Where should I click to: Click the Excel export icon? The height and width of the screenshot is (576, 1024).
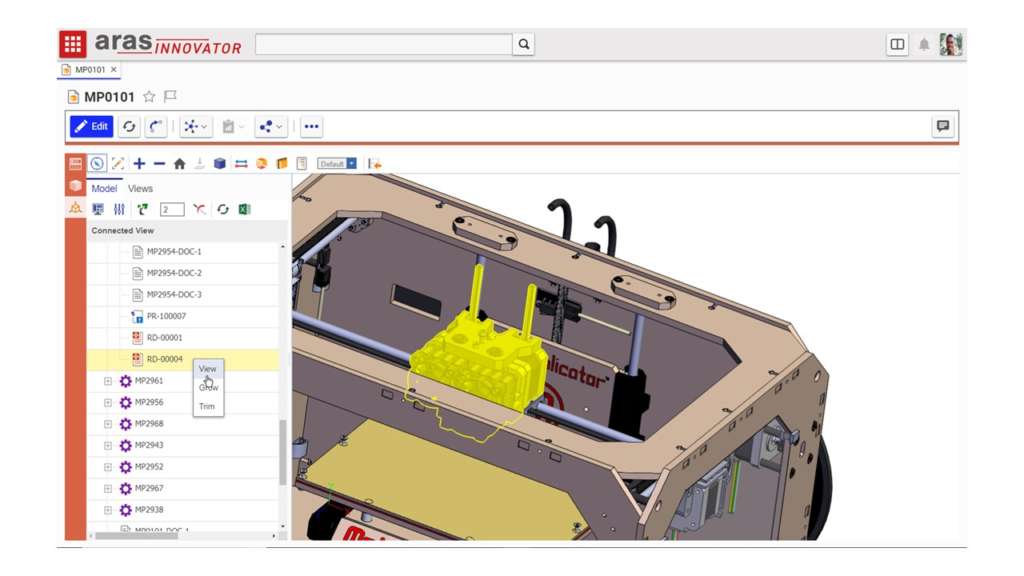click(244, 209)
